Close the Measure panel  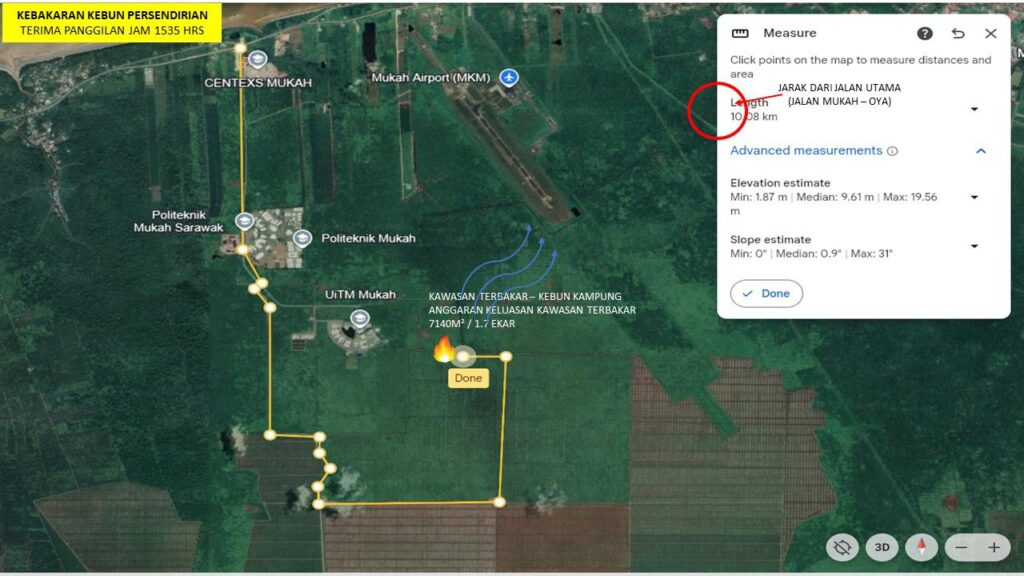click(x=991, y=33)
